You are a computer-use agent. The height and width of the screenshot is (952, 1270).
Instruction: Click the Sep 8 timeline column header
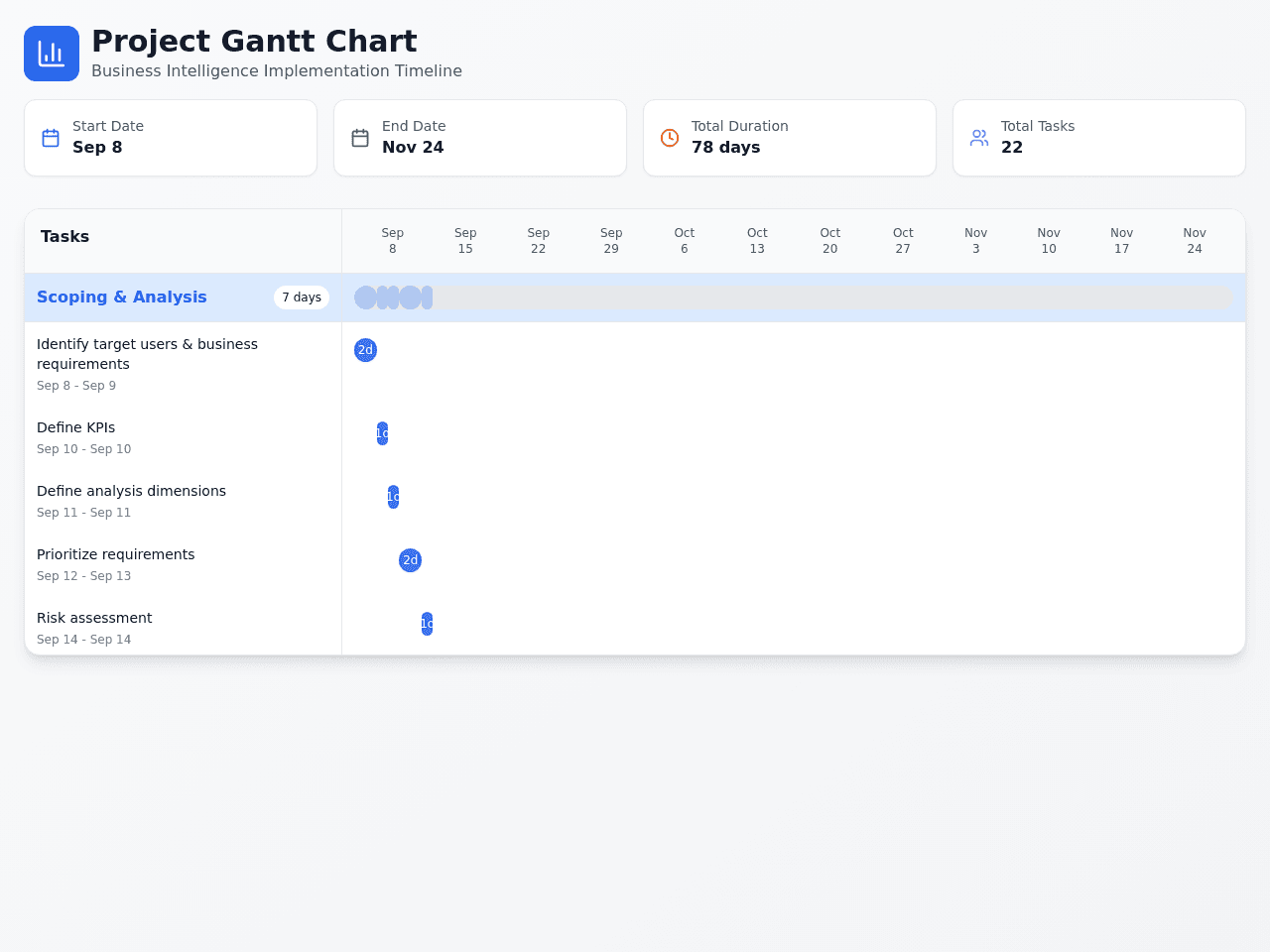click(x=393, y=241)
